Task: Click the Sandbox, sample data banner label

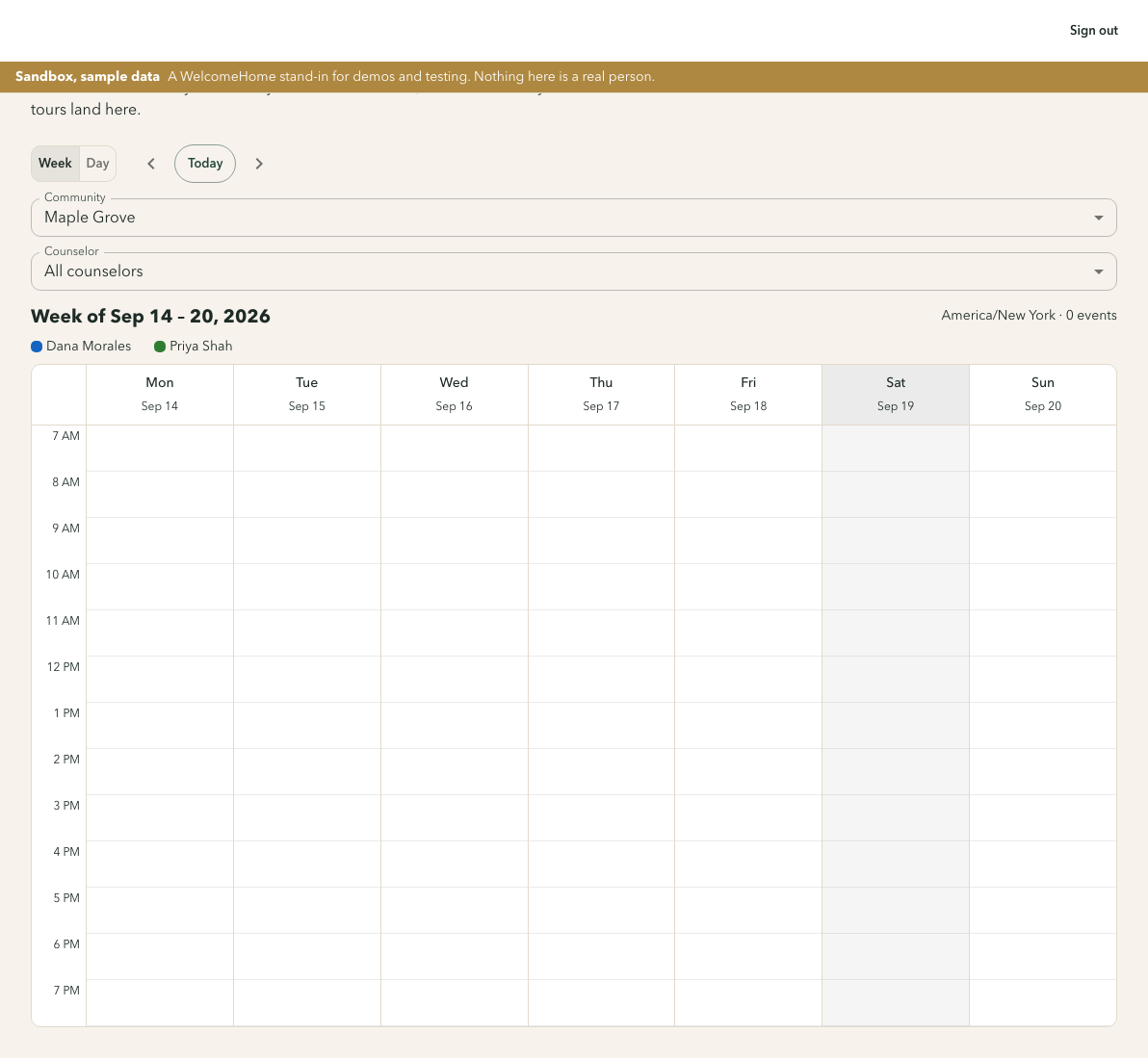Action: click(87, 76)
